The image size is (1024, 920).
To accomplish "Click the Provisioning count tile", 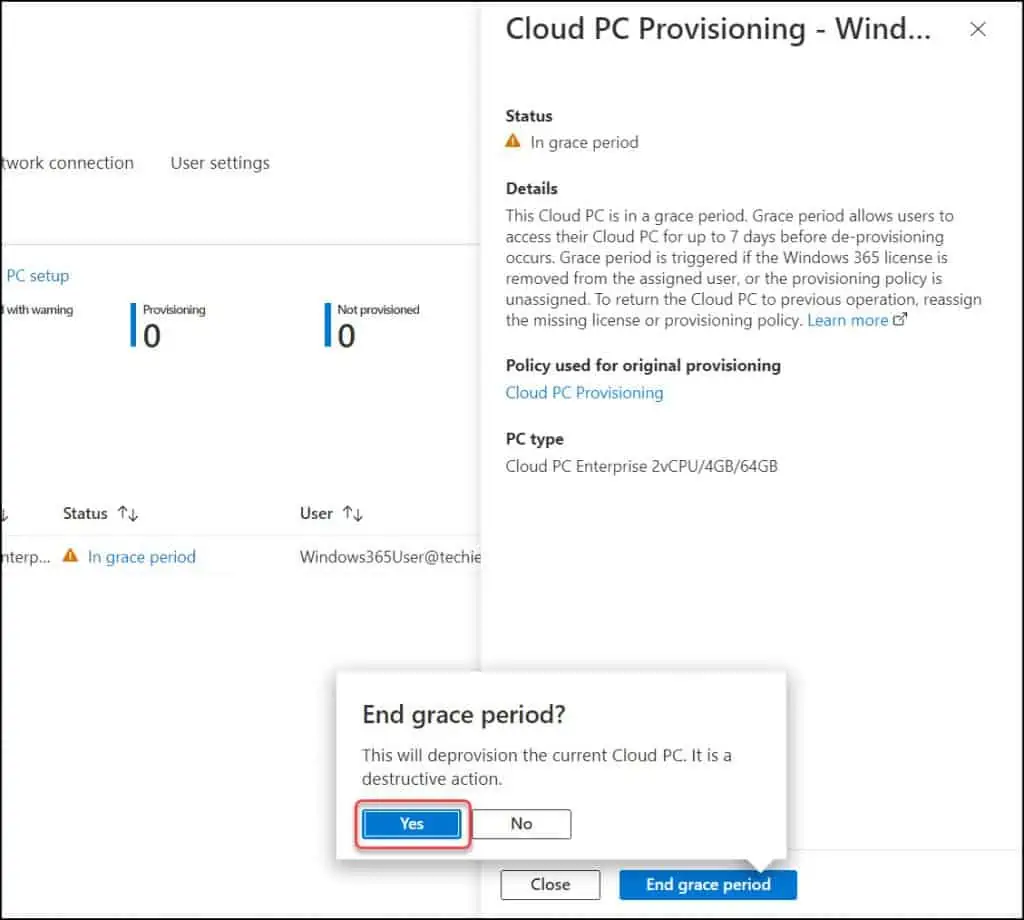I will pos(168,325).
